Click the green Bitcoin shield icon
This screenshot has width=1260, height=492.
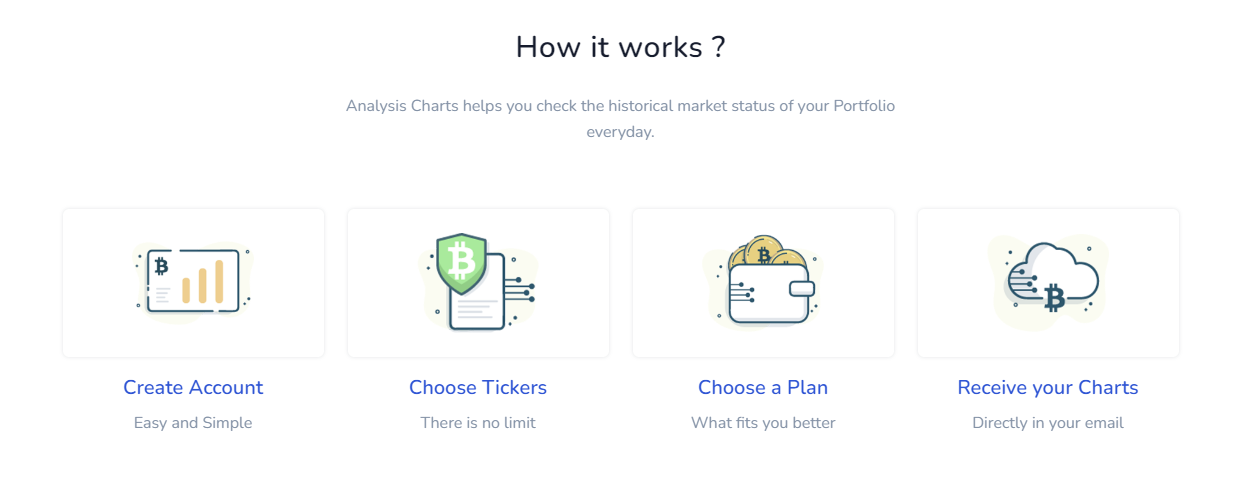pos(461,264)
